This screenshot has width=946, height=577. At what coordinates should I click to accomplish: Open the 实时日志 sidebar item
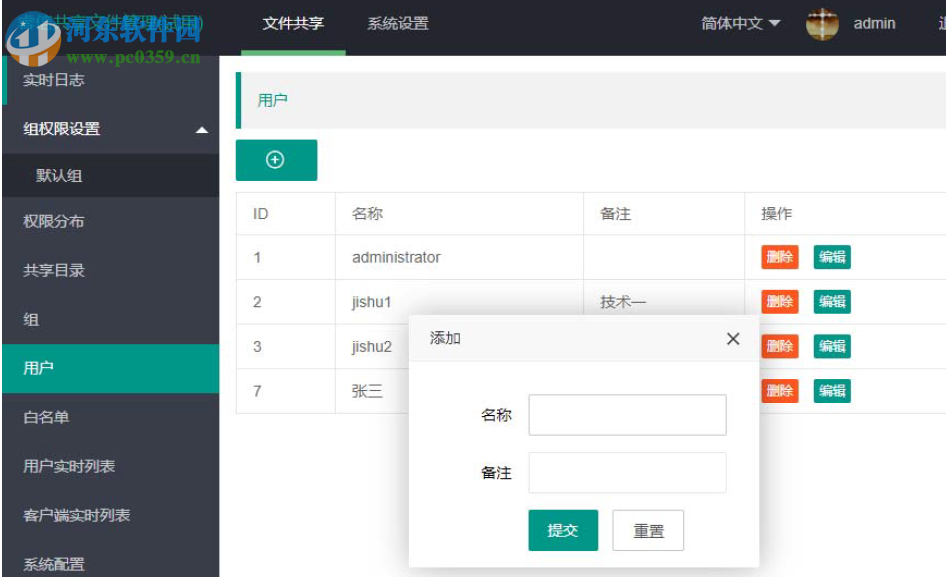tap(54, 80)
